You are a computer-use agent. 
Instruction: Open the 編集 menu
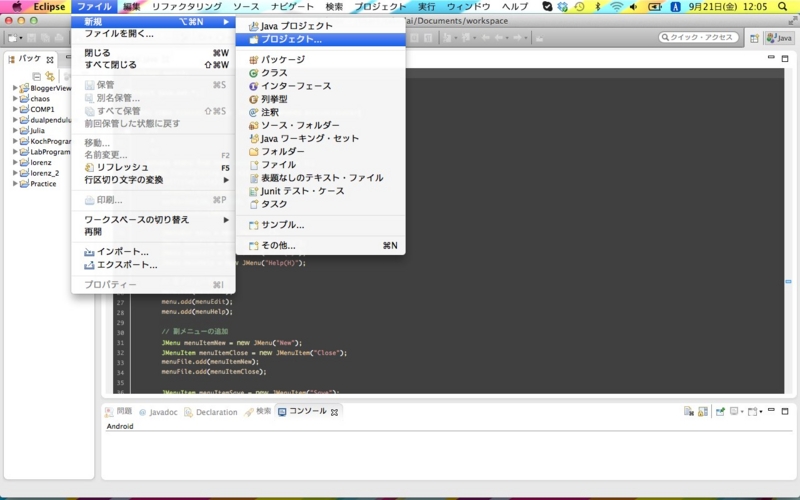132,7
